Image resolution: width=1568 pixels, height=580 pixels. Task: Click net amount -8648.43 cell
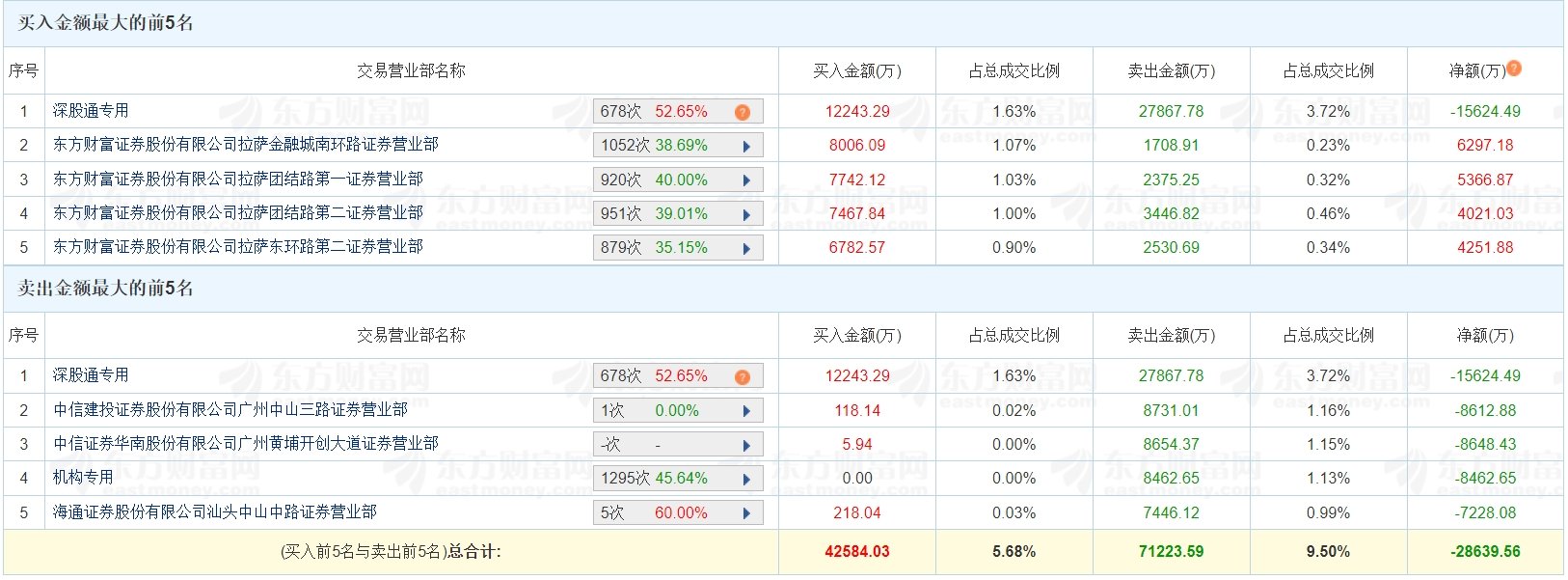(x=1486, y=445)
